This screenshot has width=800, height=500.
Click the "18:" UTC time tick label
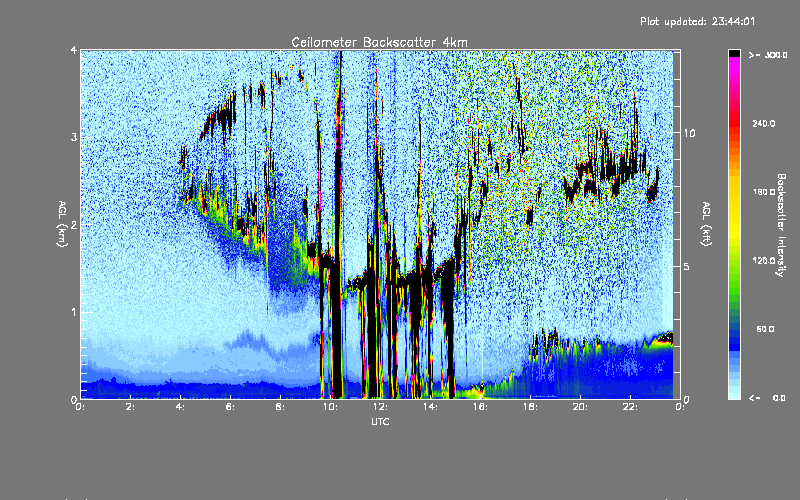pos(530,407)
